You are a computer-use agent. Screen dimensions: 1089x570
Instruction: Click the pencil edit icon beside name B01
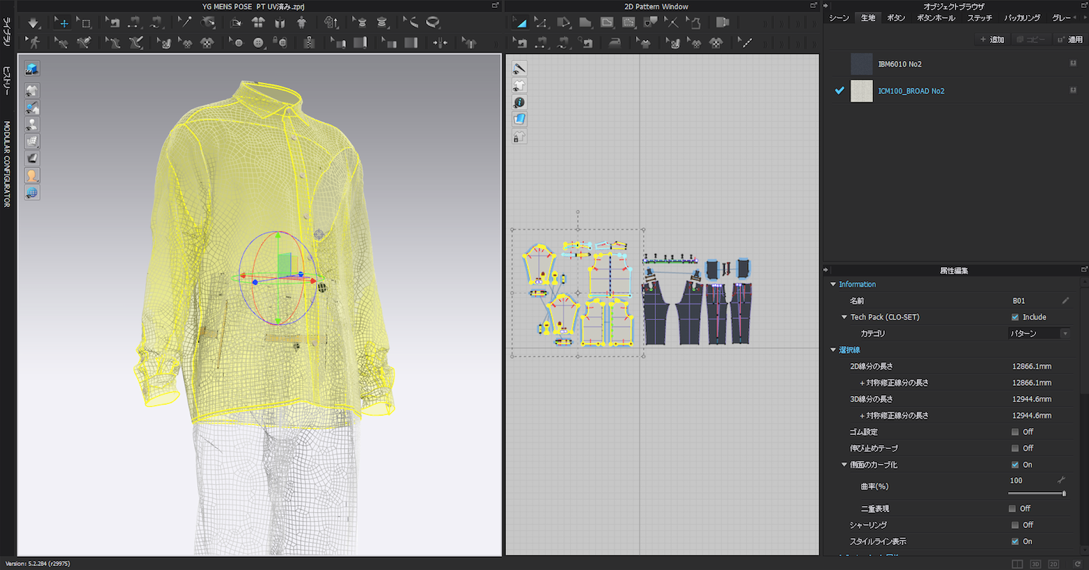point(1065,301)
